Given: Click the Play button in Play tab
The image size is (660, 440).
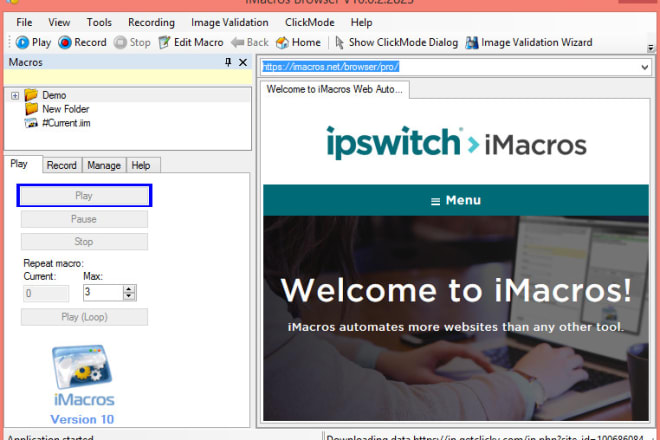Looking at the screenshot, I should pos(84,196).
